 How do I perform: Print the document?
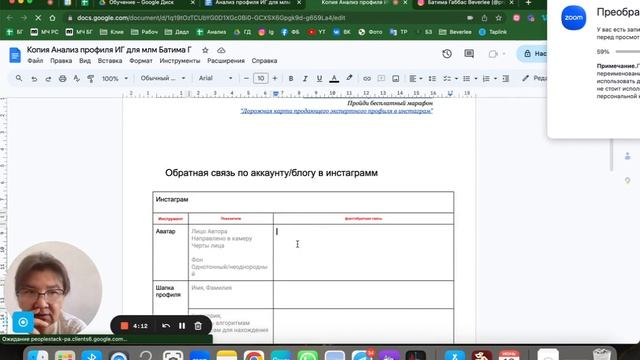point(62,78)
